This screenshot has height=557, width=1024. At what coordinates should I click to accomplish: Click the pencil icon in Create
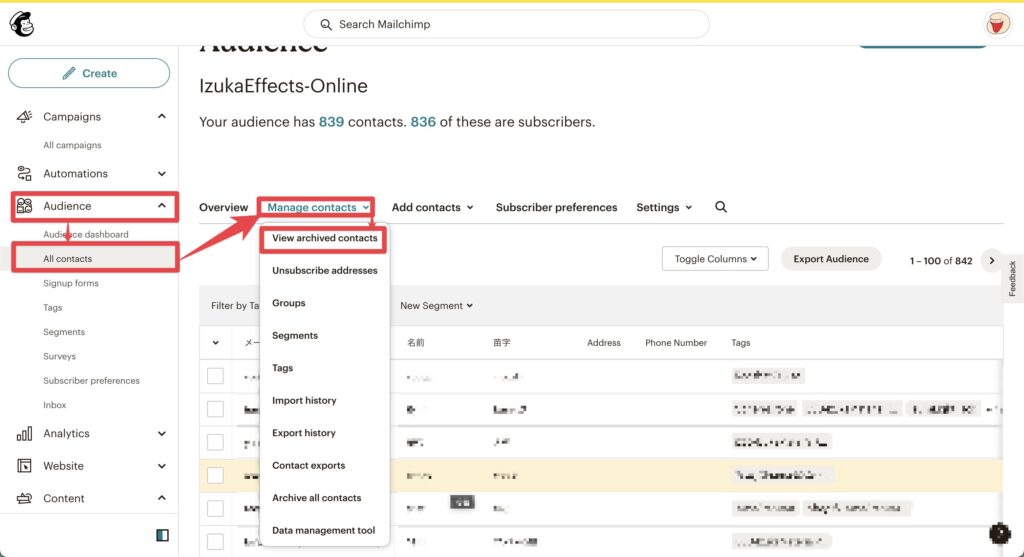coord(69,73)
